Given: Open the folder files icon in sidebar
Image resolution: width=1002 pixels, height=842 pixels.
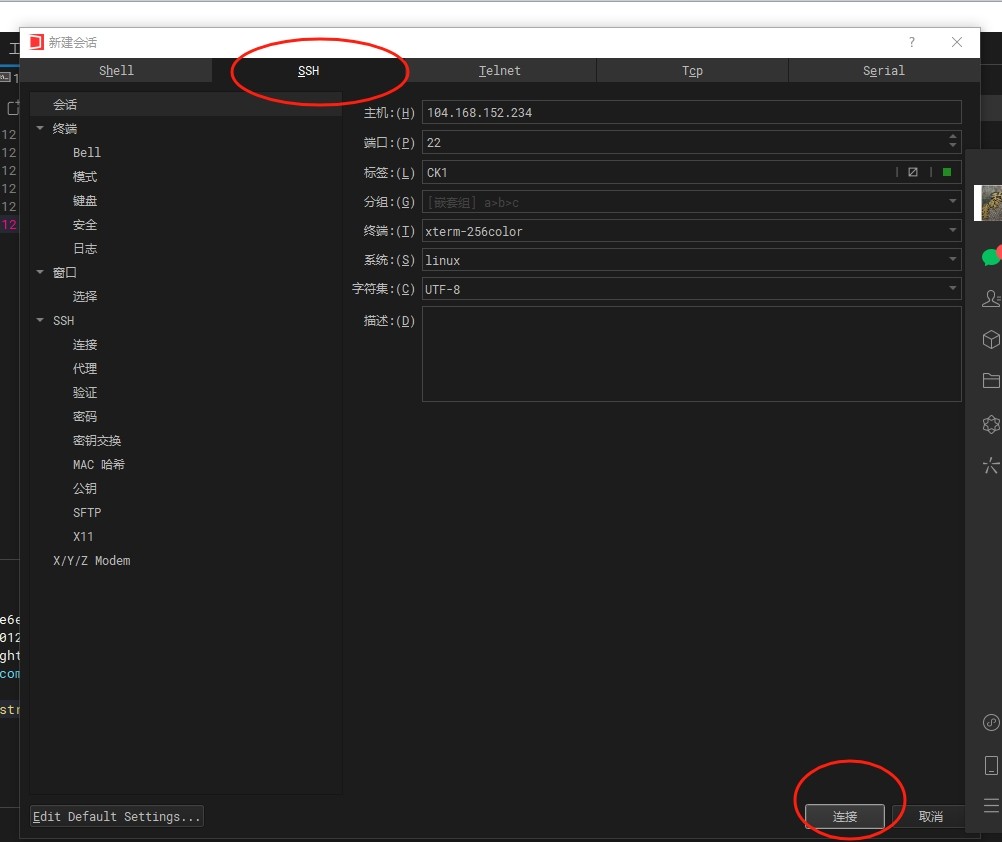Looking at the screenshot, I should point(990,380).
